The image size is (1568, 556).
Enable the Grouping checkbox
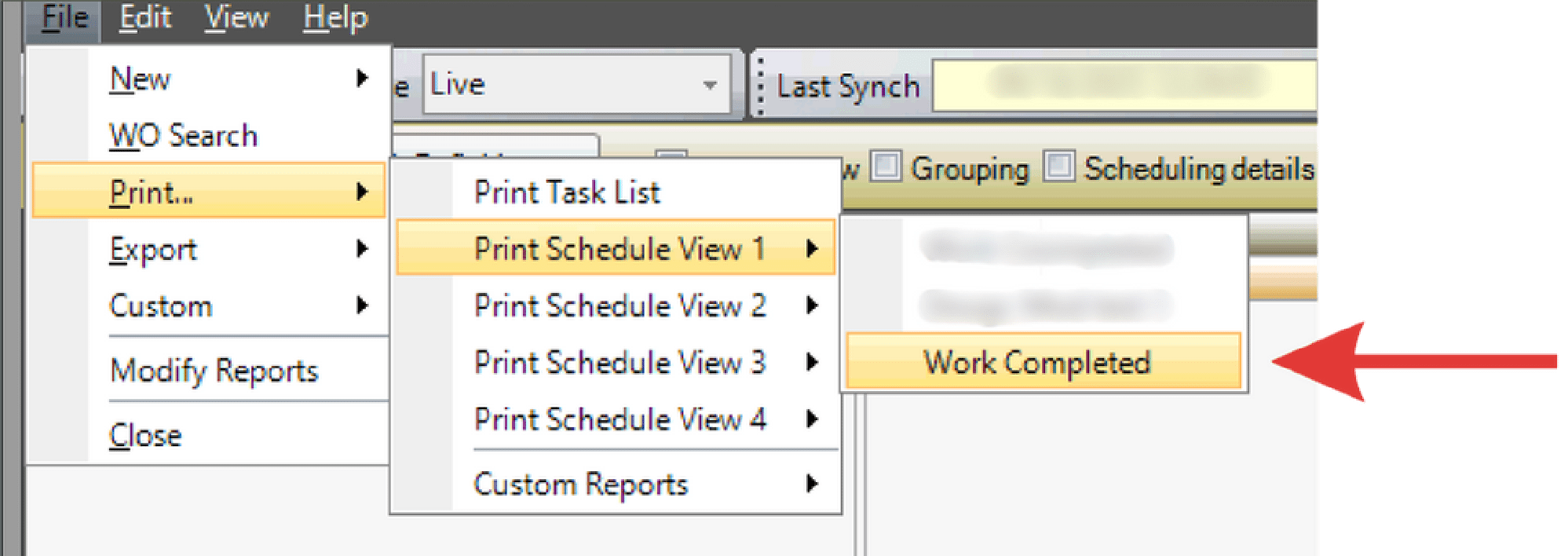point(886,167)
